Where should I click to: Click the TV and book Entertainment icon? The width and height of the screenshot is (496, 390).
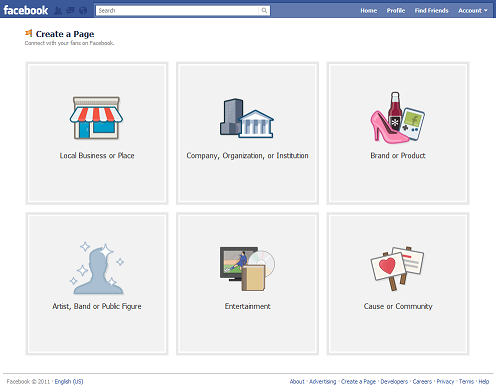point(247,269)
